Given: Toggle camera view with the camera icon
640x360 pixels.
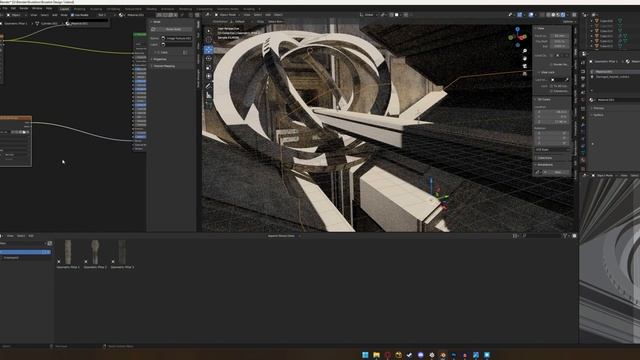Looking at the screenshot, I should pos(525,66).
